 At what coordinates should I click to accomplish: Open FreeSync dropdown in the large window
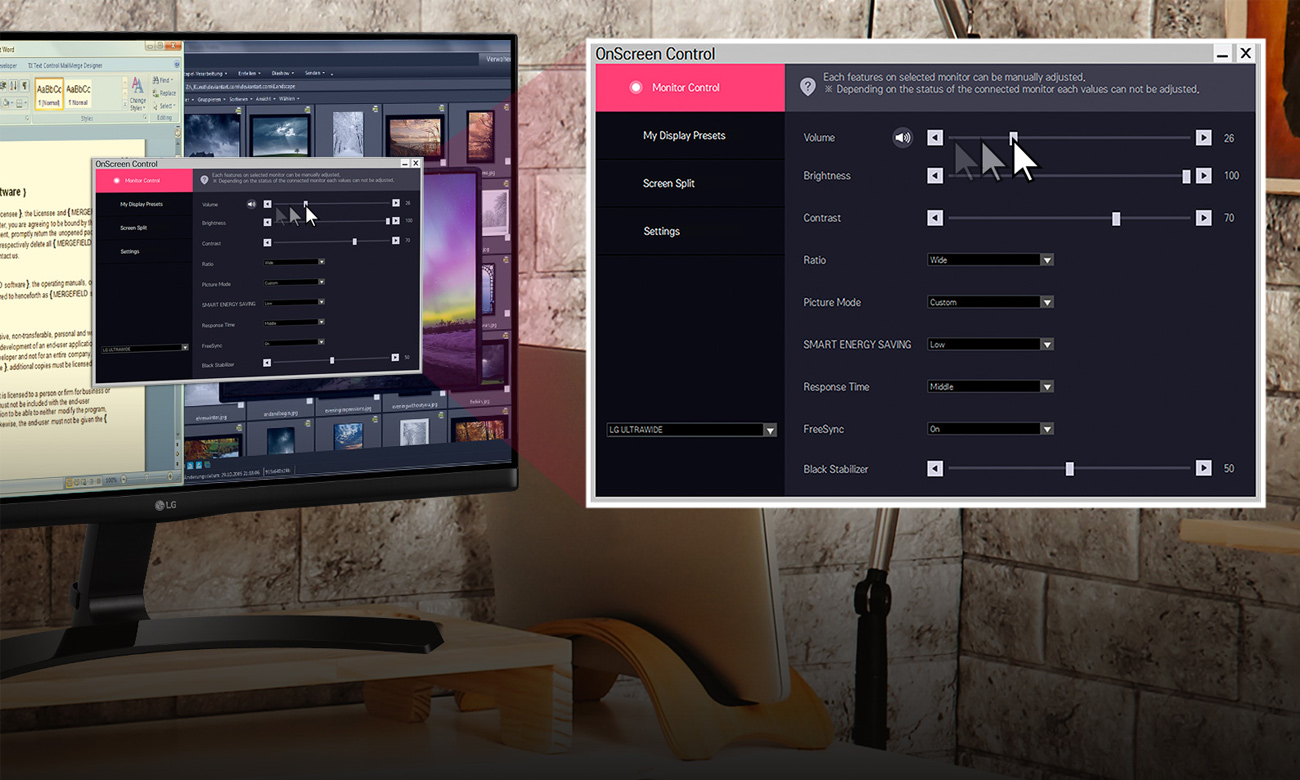pyautogui.click(x=990, y=429)
